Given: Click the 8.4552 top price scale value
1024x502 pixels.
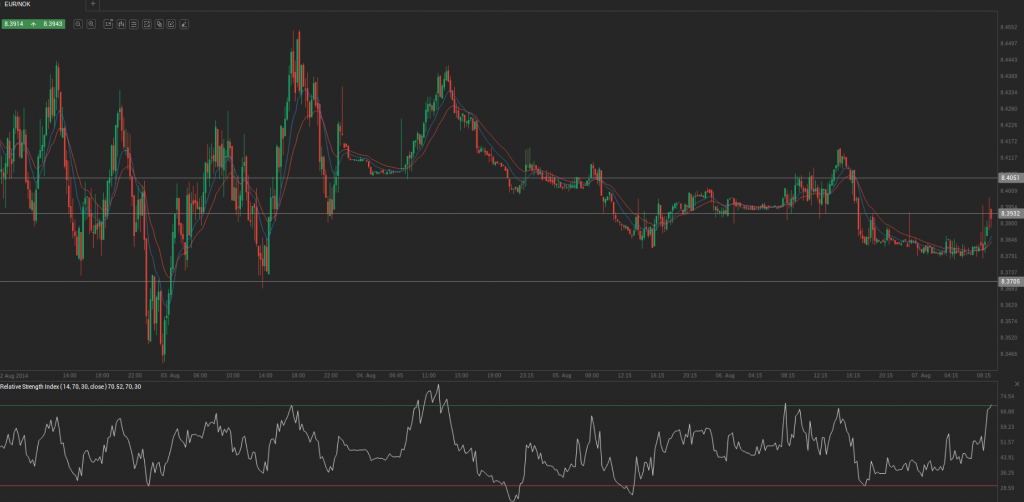Looking at the screenshot, I should (x=1009, y=27).
